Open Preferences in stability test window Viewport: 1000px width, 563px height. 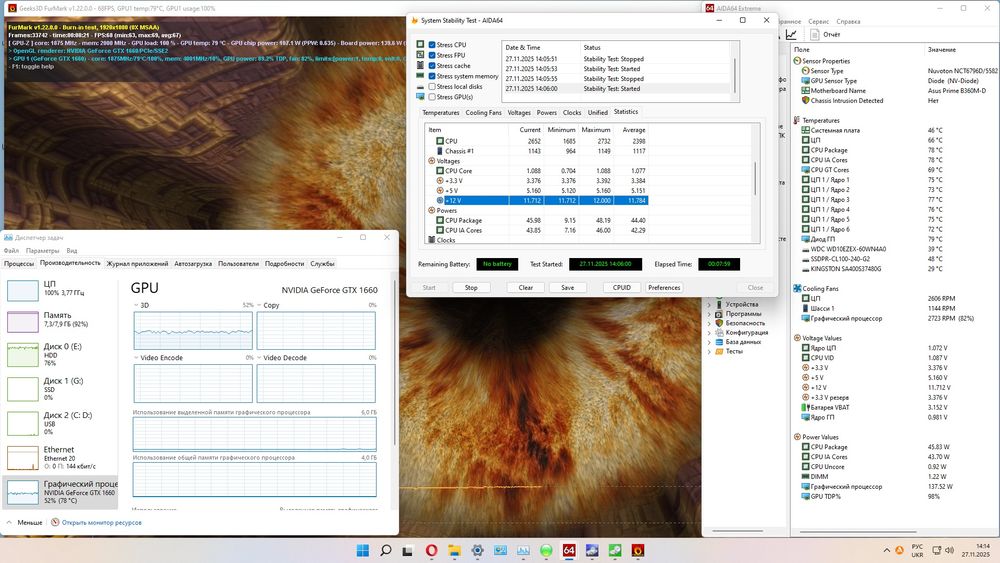[664, 288]
